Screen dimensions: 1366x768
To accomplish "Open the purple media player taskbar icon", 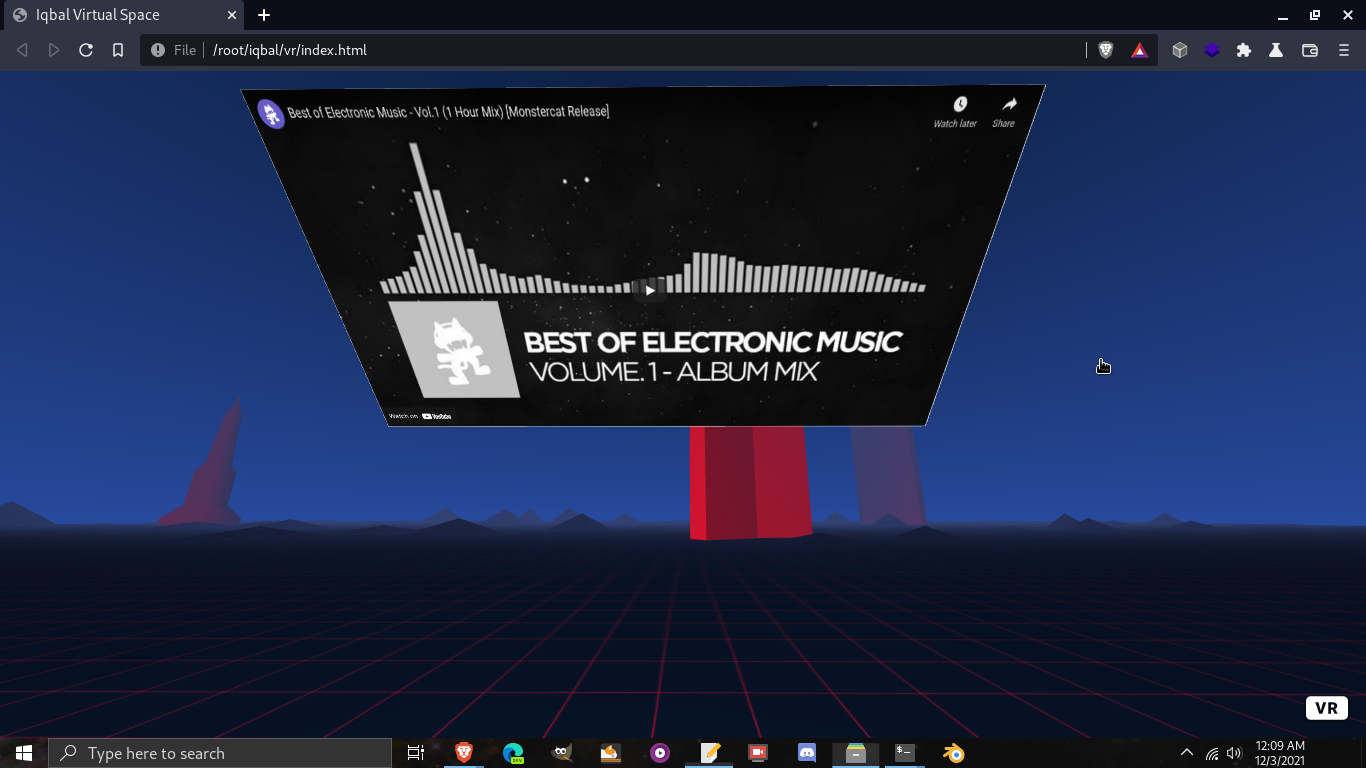I will click(x=660, y=753).
